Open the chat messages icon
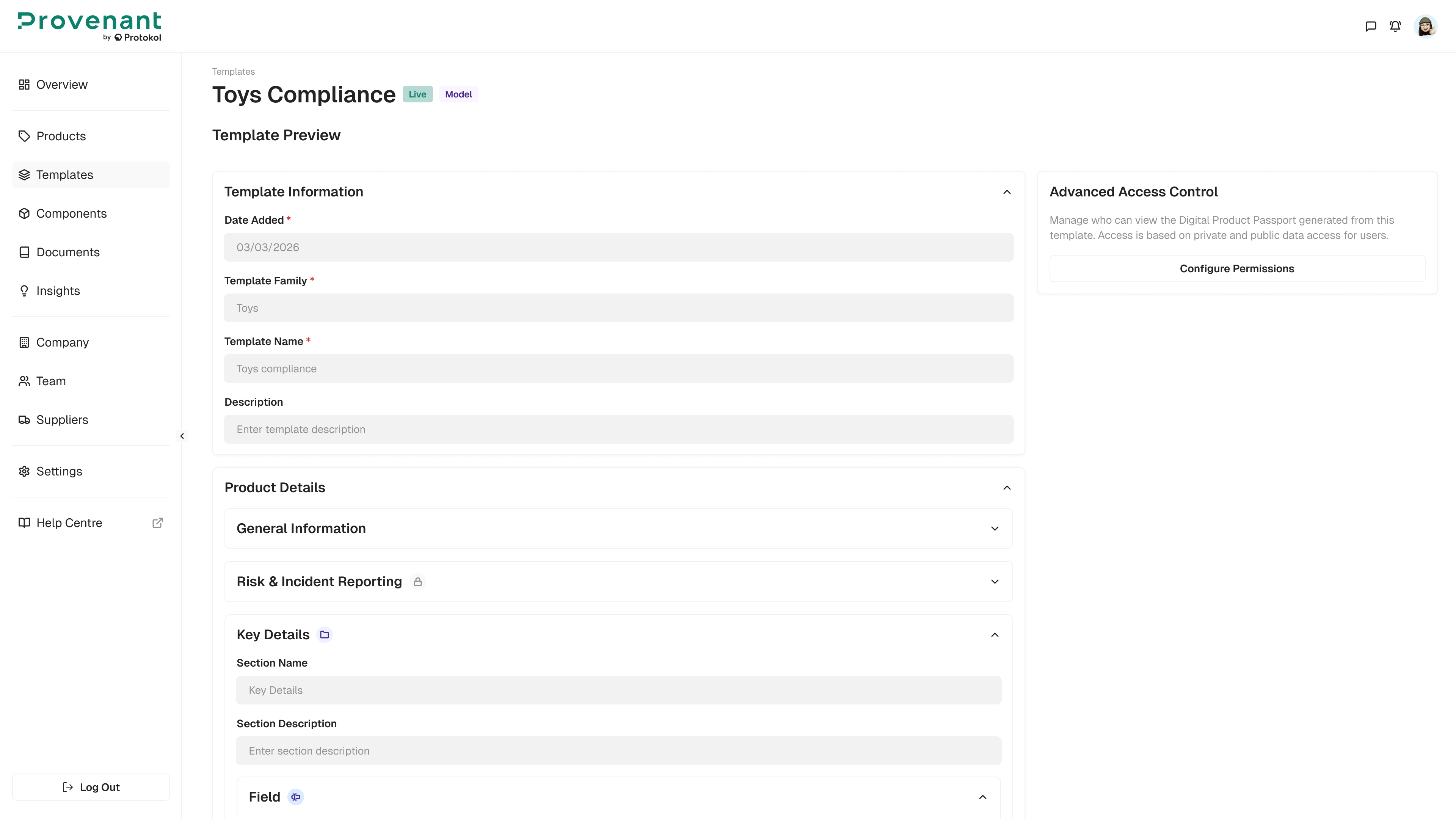The width and height of the screenshot is (1456, 819). click(x=1371, y=27)
